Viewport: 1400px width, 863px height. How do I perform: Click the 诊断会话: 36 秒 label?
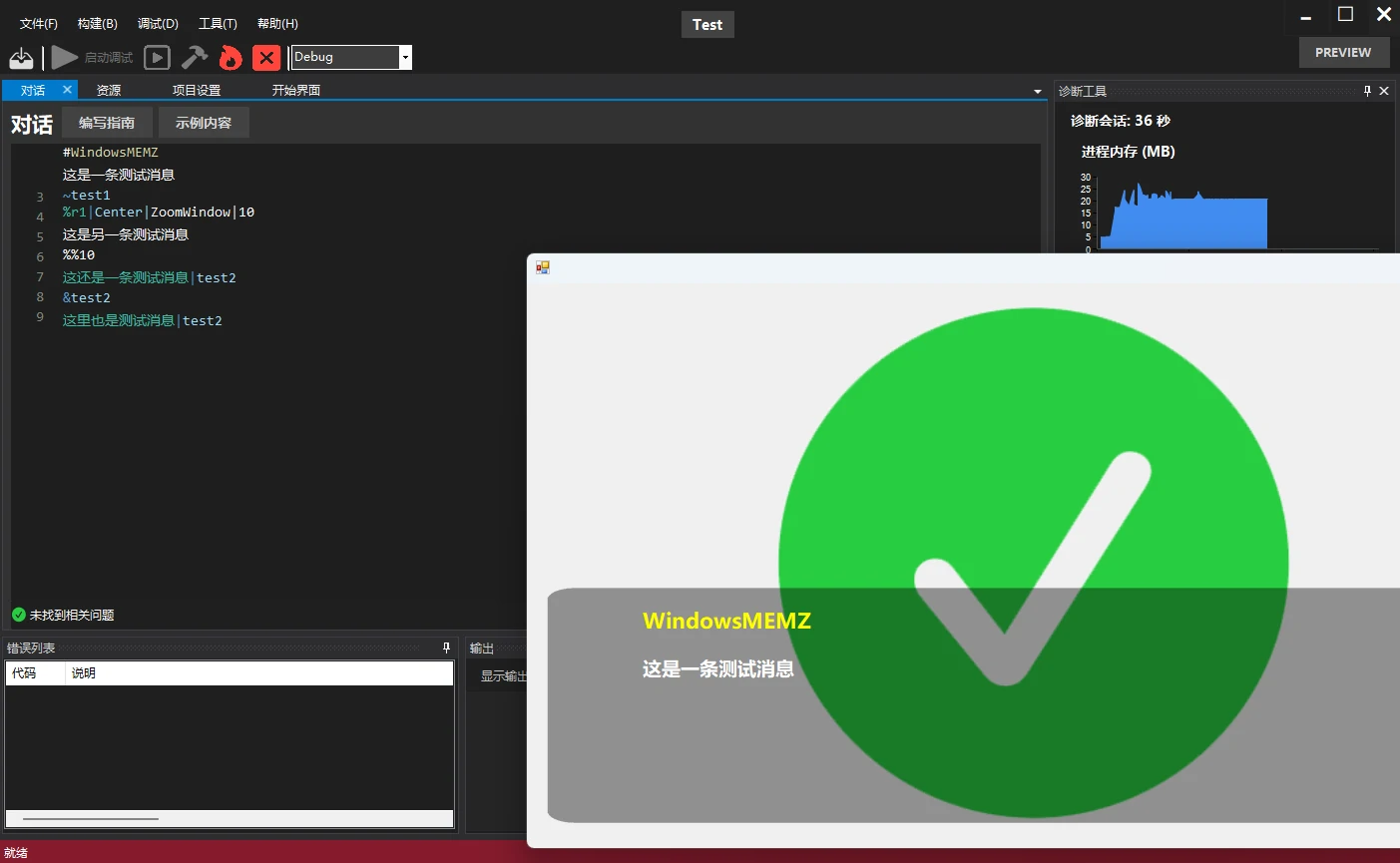coord(1121,121)
